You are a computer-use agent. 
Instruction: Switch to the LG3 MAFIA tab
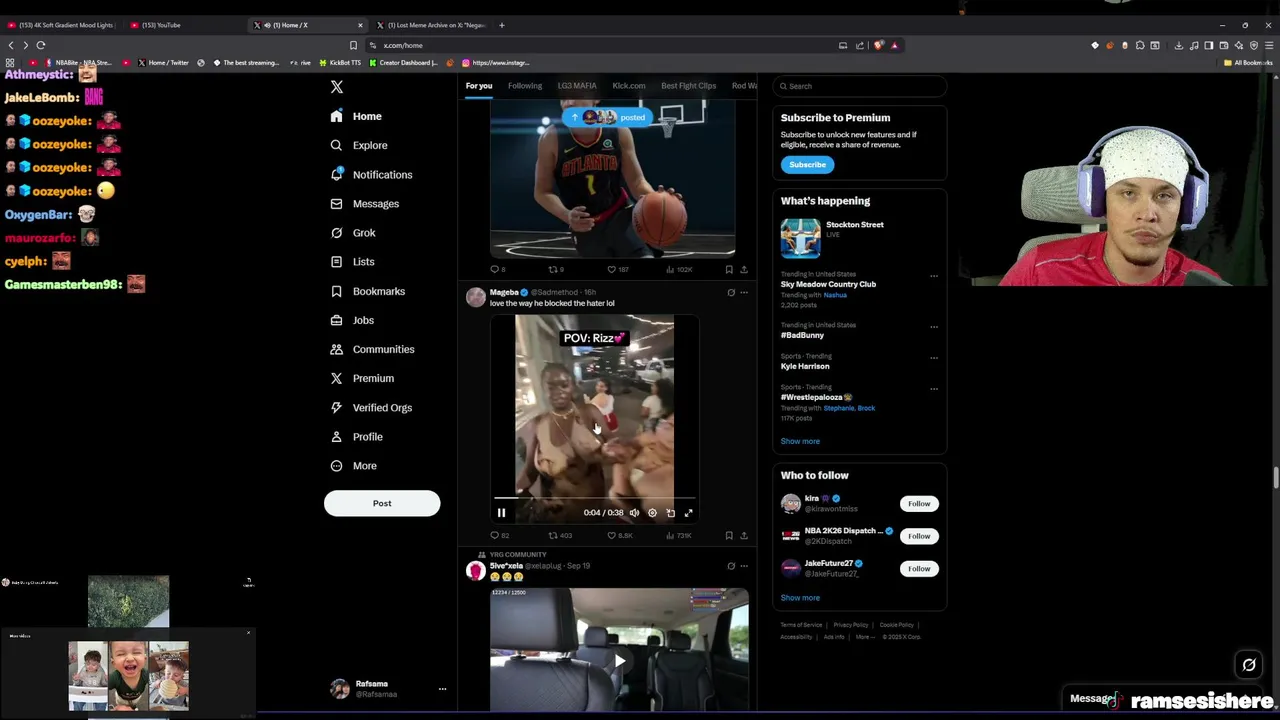point(577,86)
